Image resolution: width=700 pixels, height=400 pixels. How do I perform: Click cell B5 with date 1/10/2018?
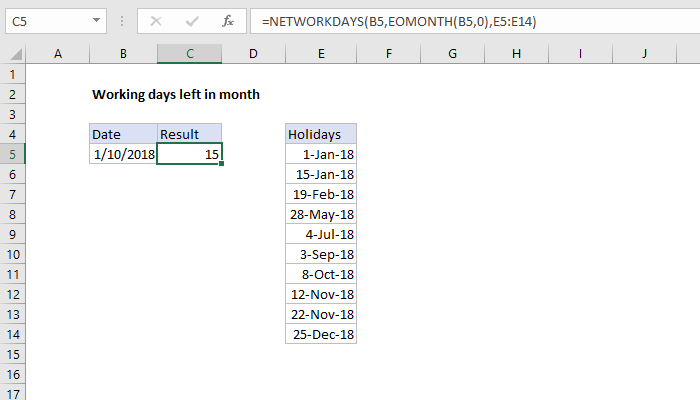pyautogui.click(x=123, y=154)
